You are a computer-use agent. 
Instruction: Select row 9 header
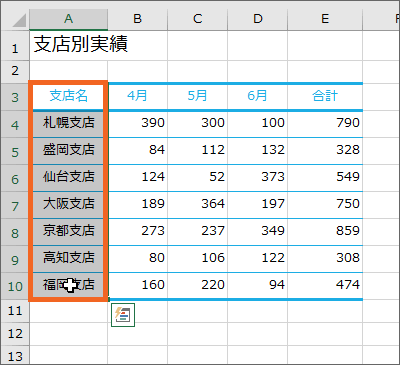pyautogui.click(x=15, y=259)
